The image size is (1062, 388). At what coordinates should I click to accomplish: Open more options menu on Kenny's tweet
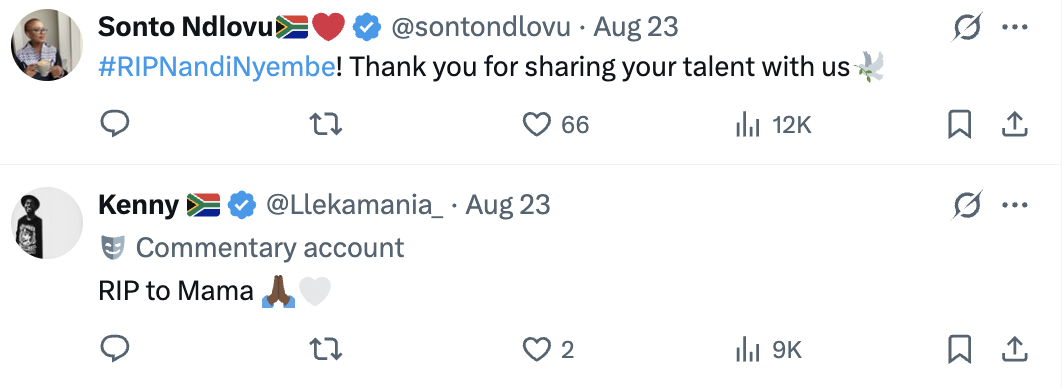click(x=1015, y=204)
